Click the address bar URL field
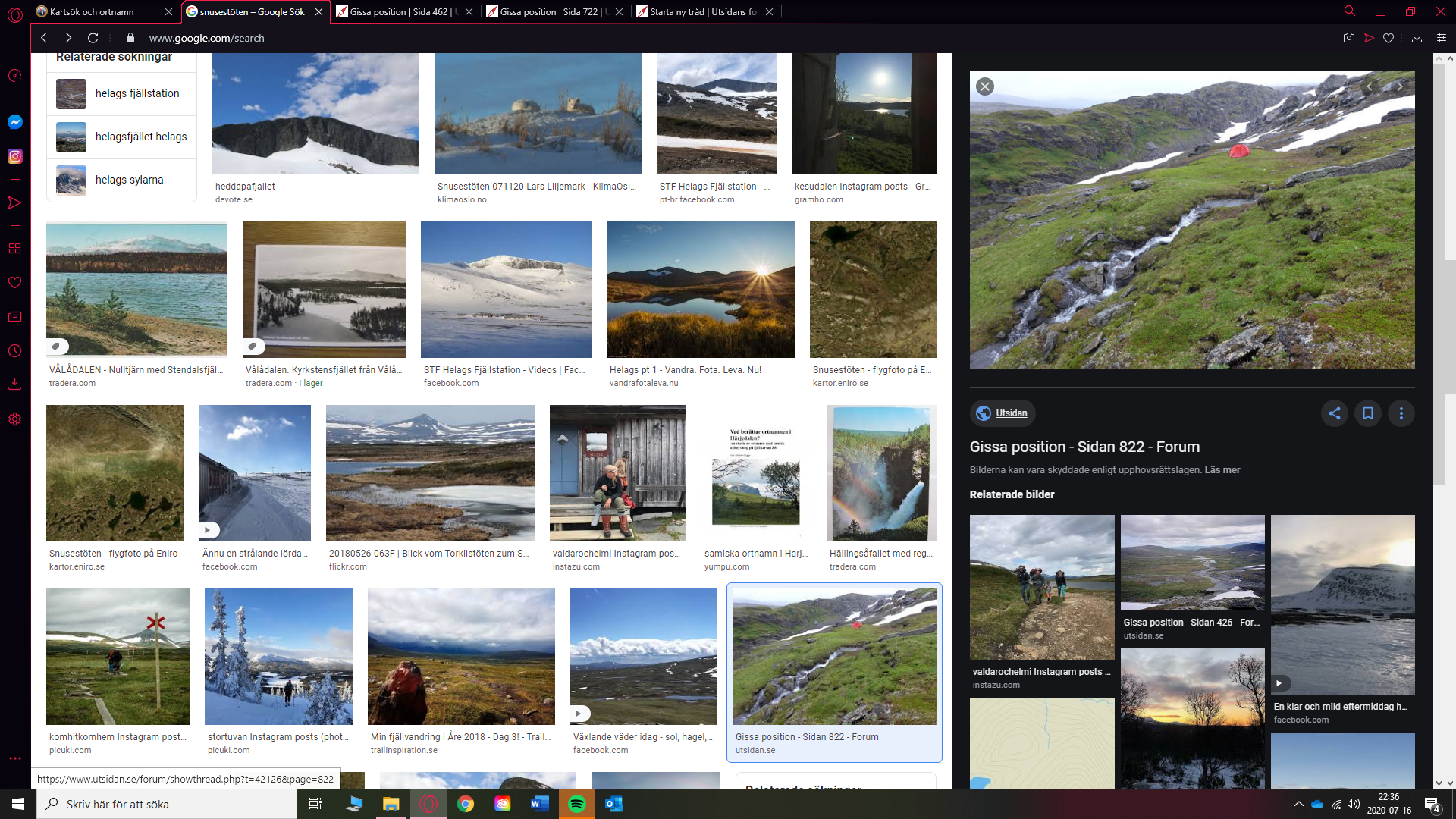Image resolution: width=1456 pixels, height=819 pixels. tap(728, 38)
